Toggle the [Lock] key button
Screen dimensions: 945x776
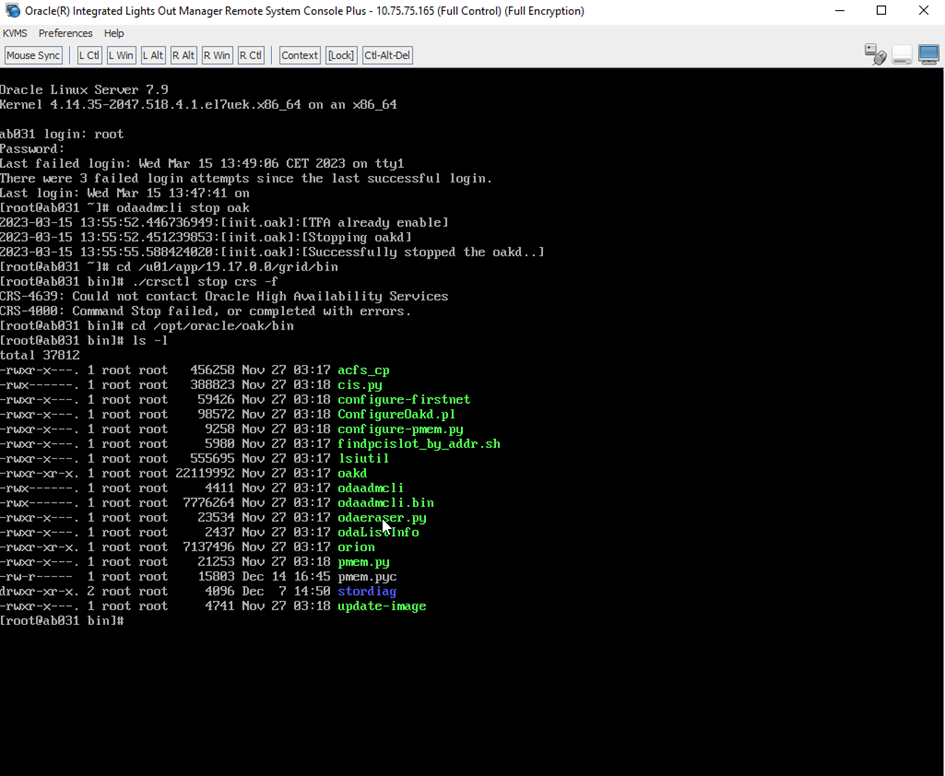click(341, 56)
